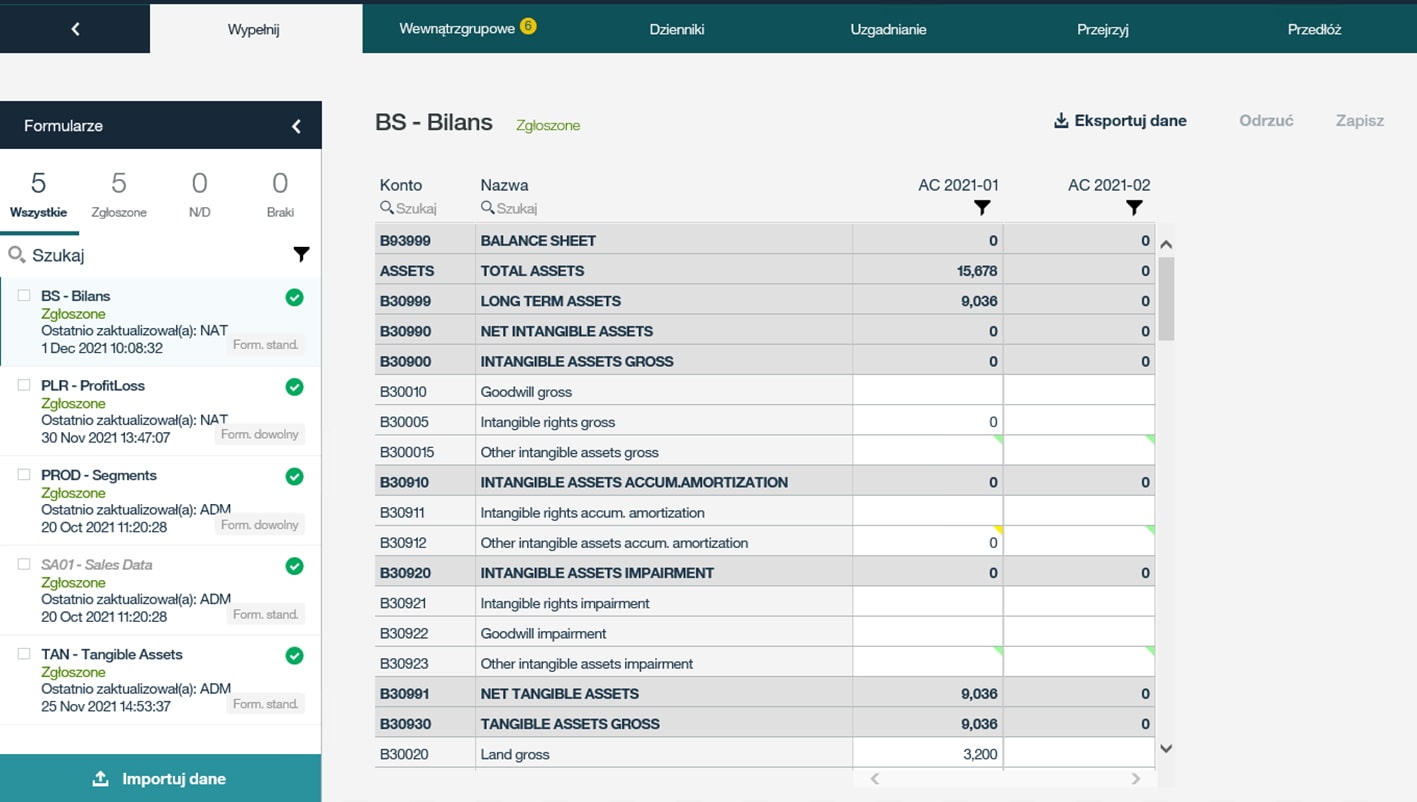Click the back arrow in top bar
1417x802 pixels.
point(75,29)
